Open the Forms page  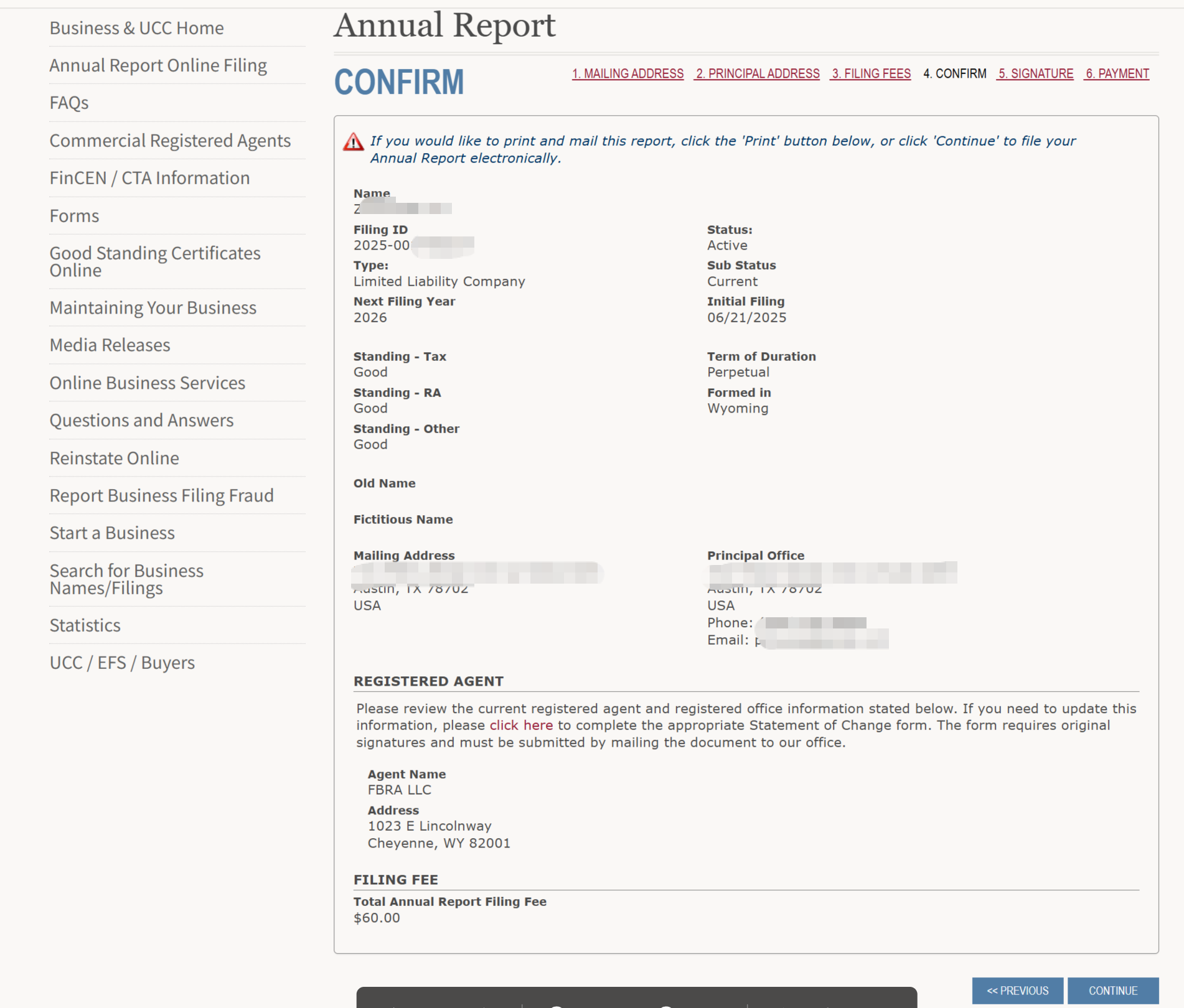click(x=74, y=216)
